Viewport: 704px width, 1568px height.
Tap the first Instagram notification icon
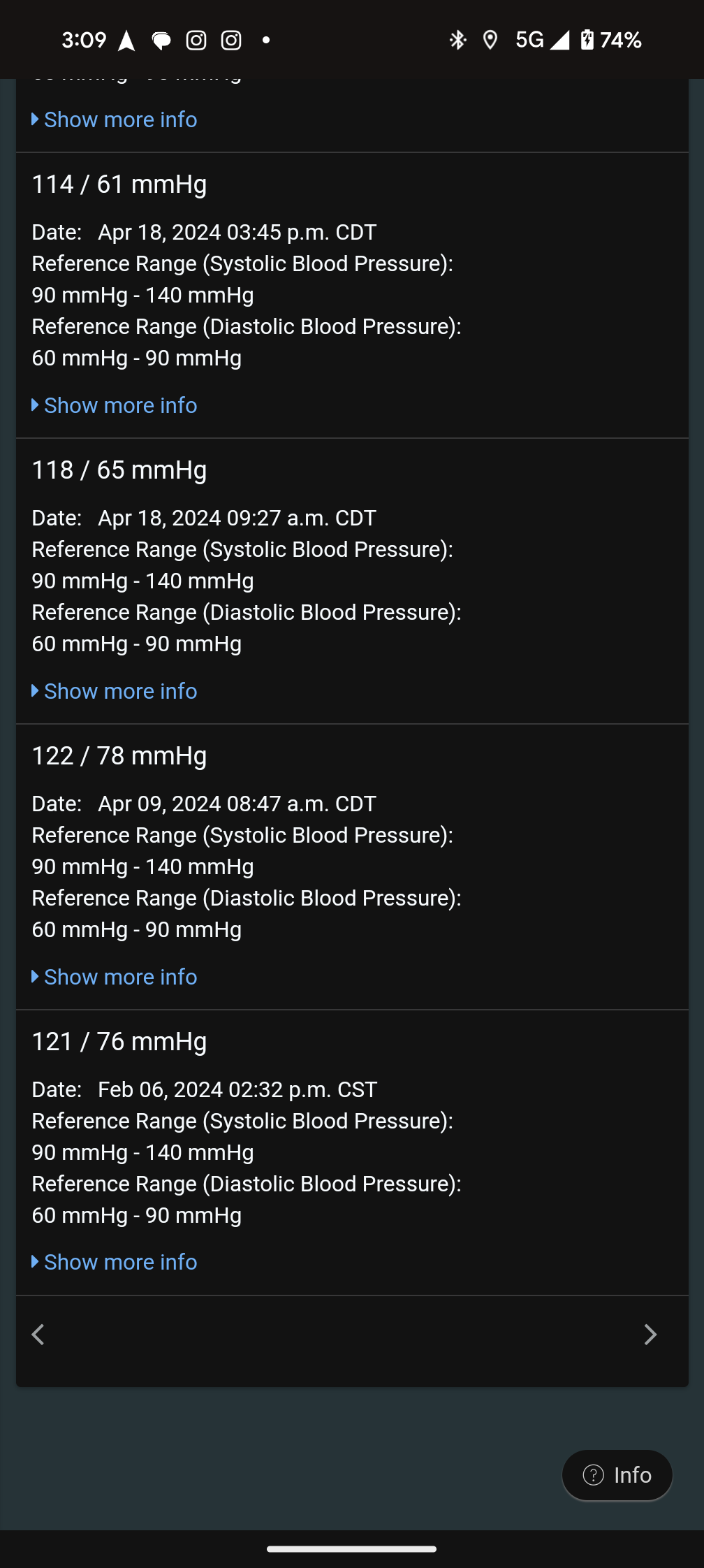[x=196, y=41]
